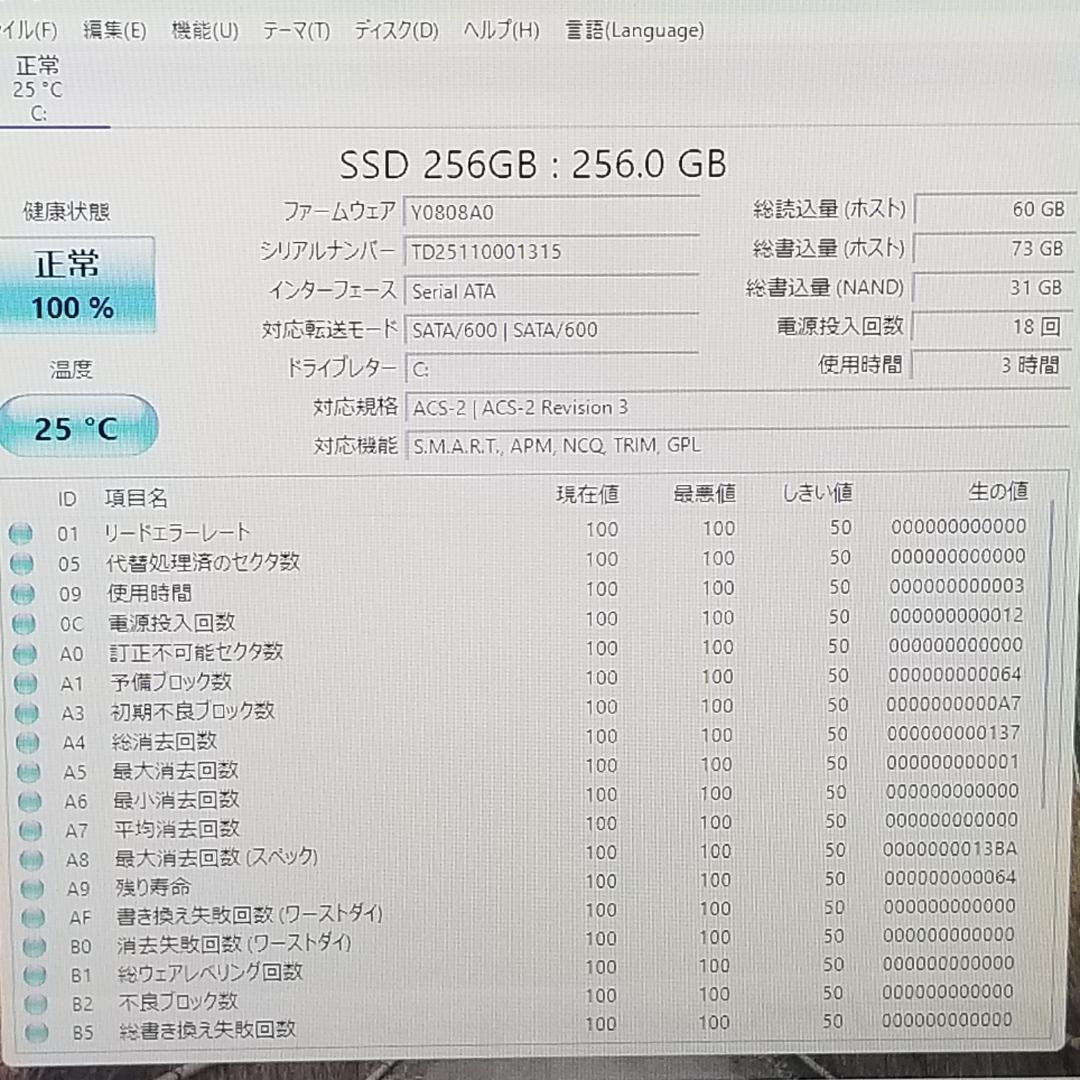The image size is (1080, 1080).
Task: Open the 言語(Language) menu
Action: 634,30
